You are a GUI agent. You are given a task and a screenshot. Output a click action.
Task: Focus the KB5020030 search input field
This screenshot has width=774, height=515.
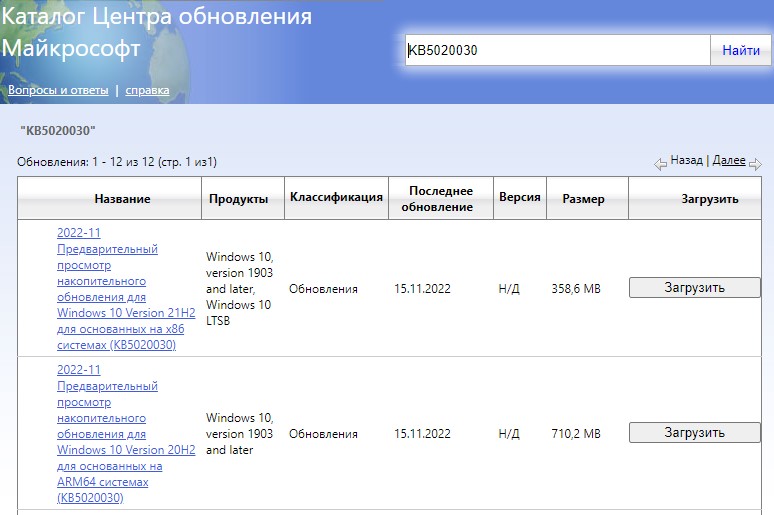click(558, 50)
